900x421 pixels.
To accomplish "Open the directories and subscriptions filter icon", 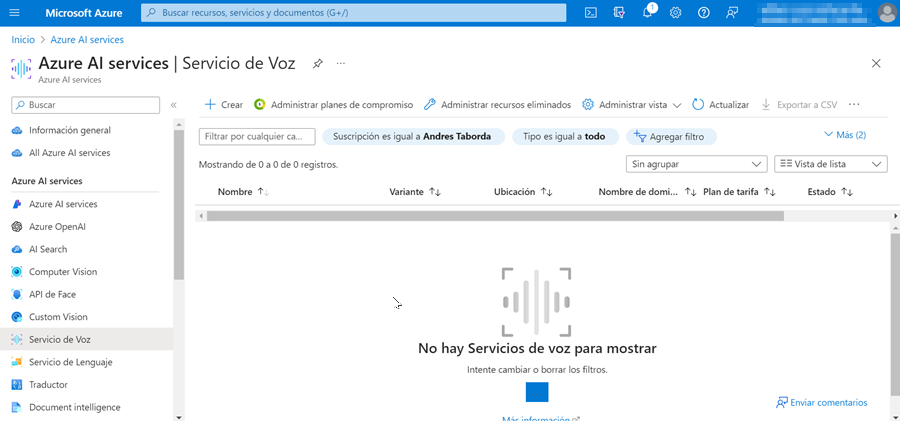I will coord(619,13).
